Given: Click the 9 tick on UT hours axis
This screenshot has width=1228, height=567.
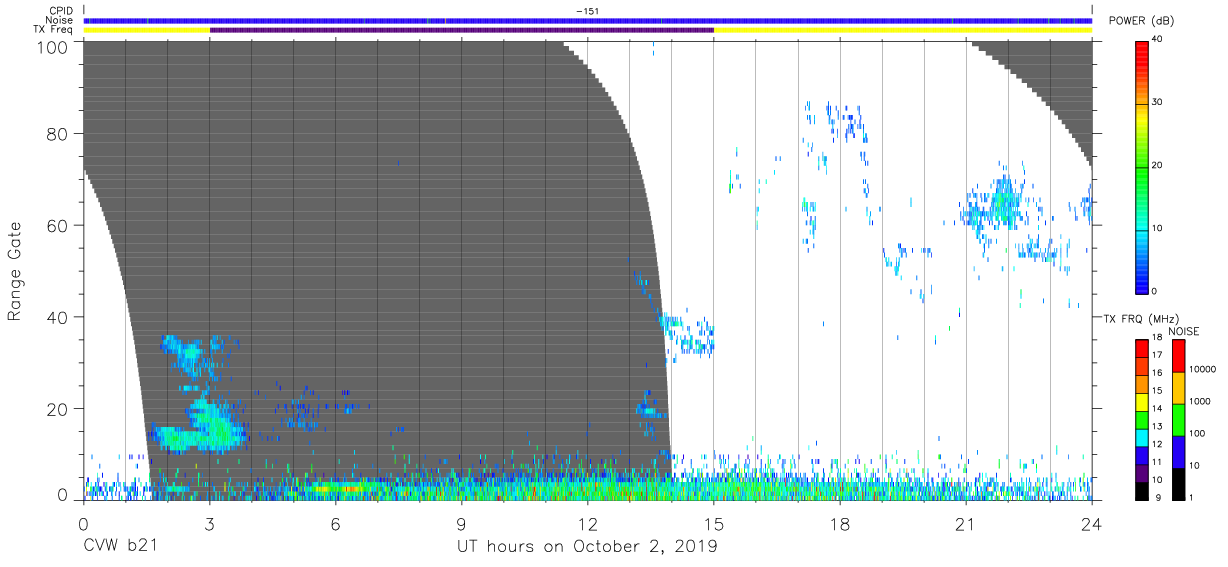Looking at the screenshot, I should tap(462, 524).
